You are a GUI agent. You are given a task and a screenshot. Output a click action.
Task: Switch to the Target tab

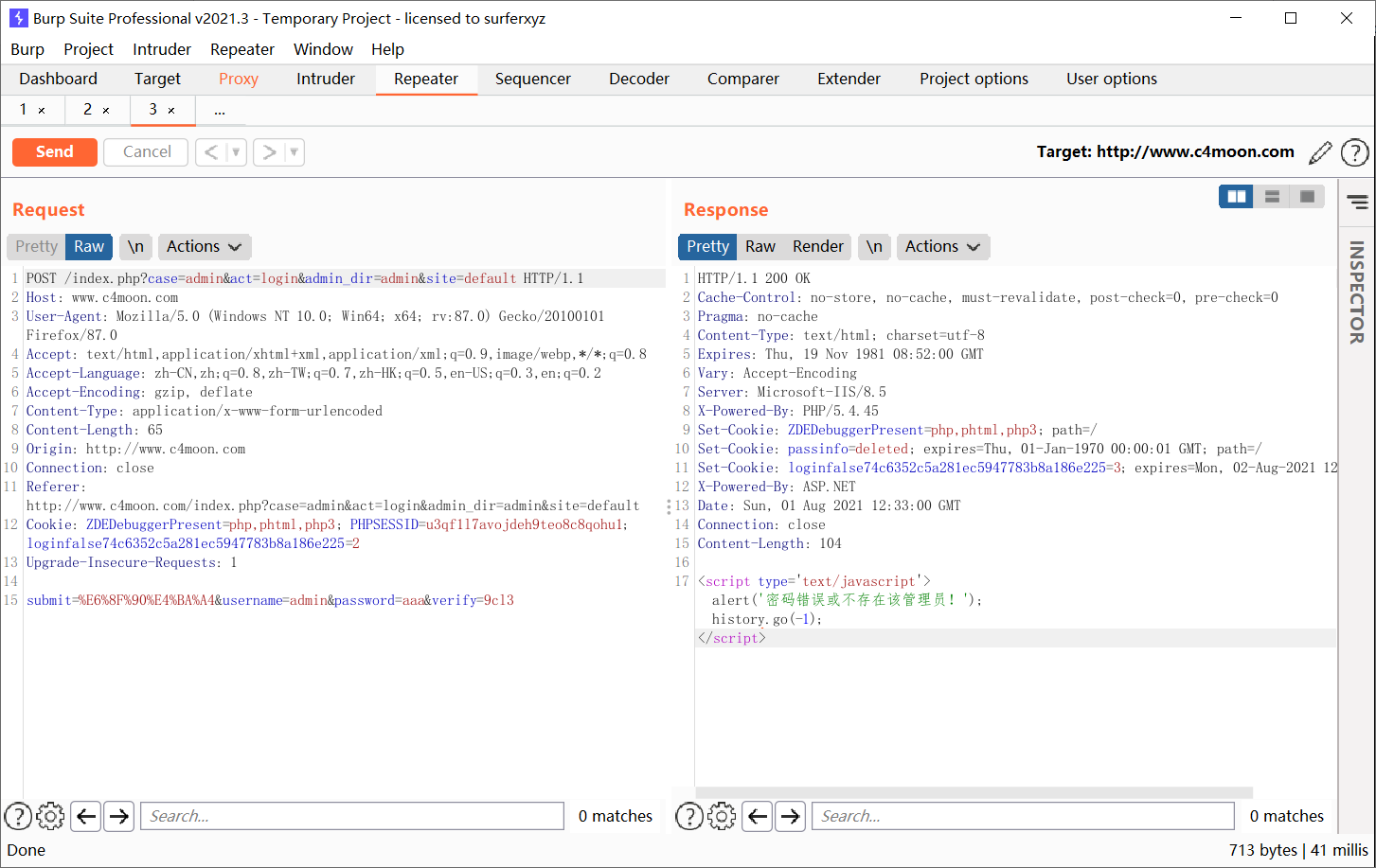coord(157,80)
